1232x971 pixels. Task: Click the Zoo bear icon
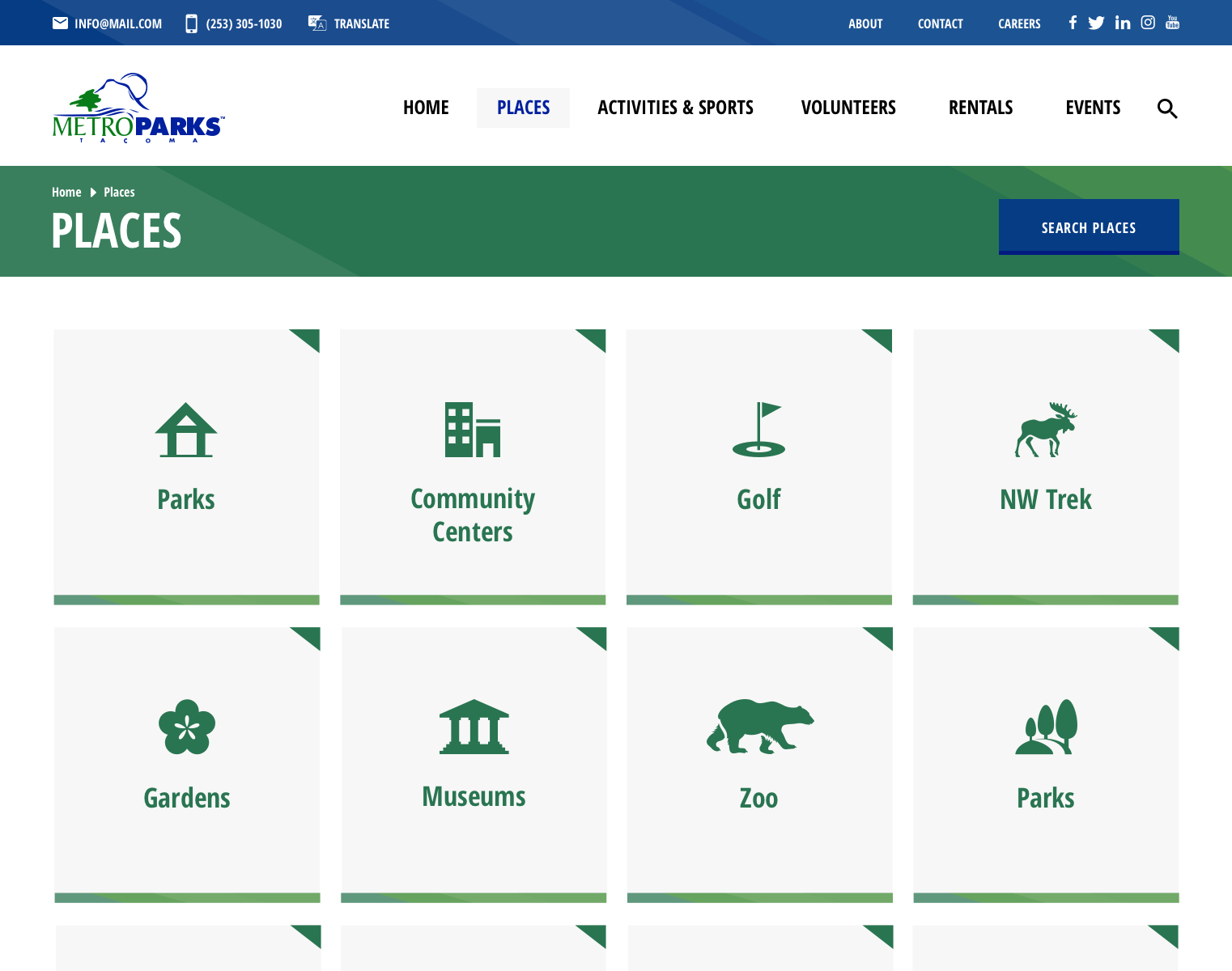point(759,727)
